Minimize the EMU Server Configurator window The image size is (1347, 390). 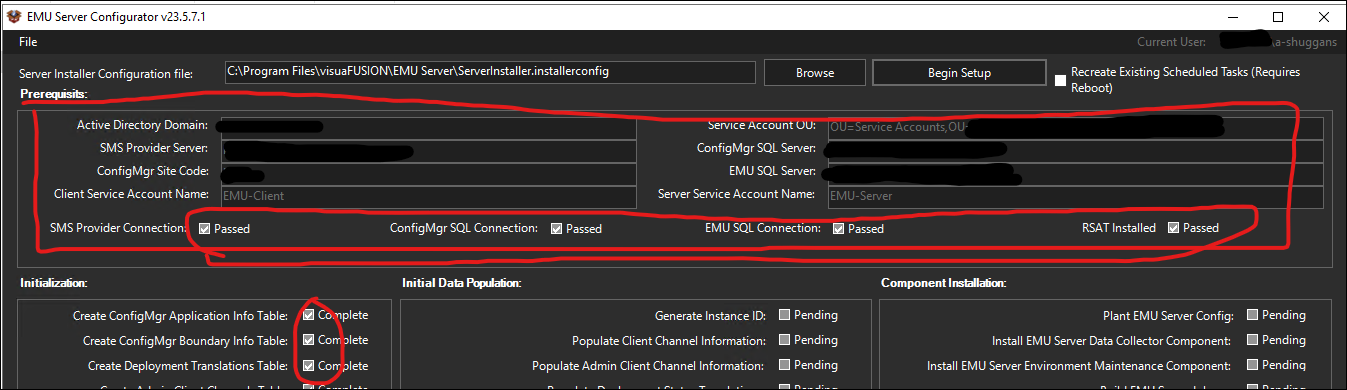(1232, 16)
